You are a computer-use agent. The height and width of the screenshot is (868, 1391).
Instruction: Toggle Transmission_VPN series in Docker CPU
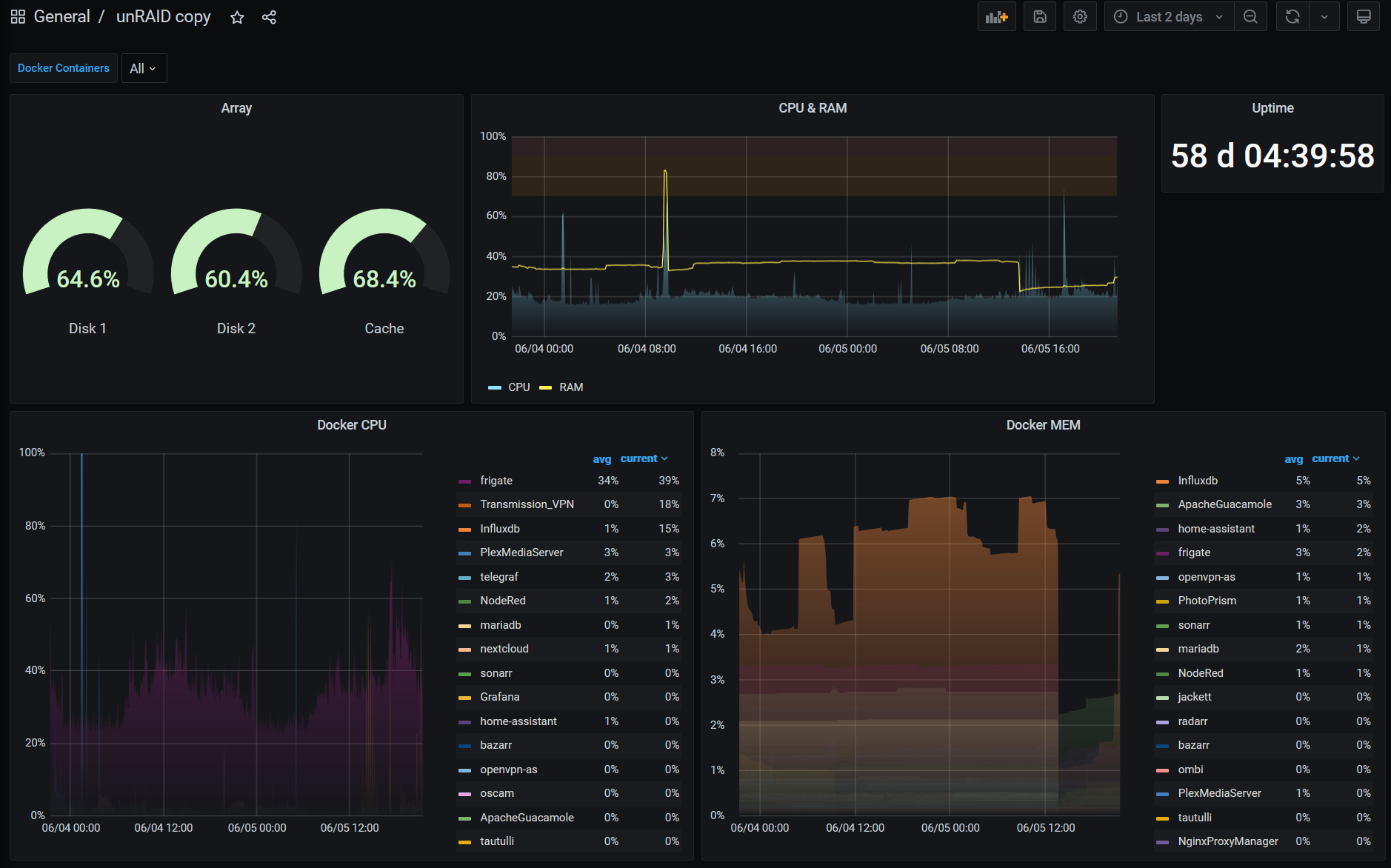527,504
